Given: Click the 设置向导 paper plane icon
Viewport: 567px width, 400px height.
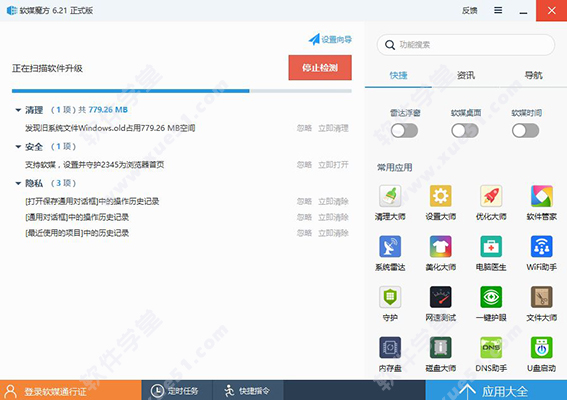Looking at the screenshot, I should pyautogui.click(x=314, y=39).
